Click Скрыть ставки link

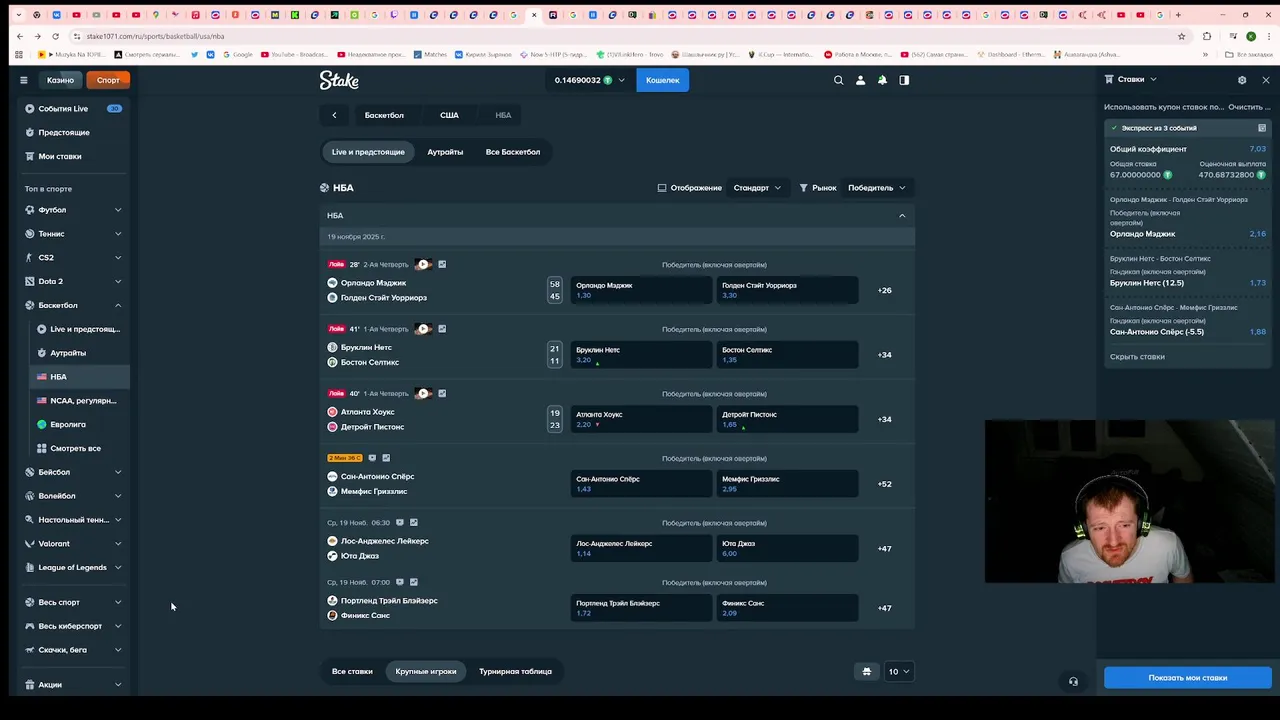point(1137,357)
